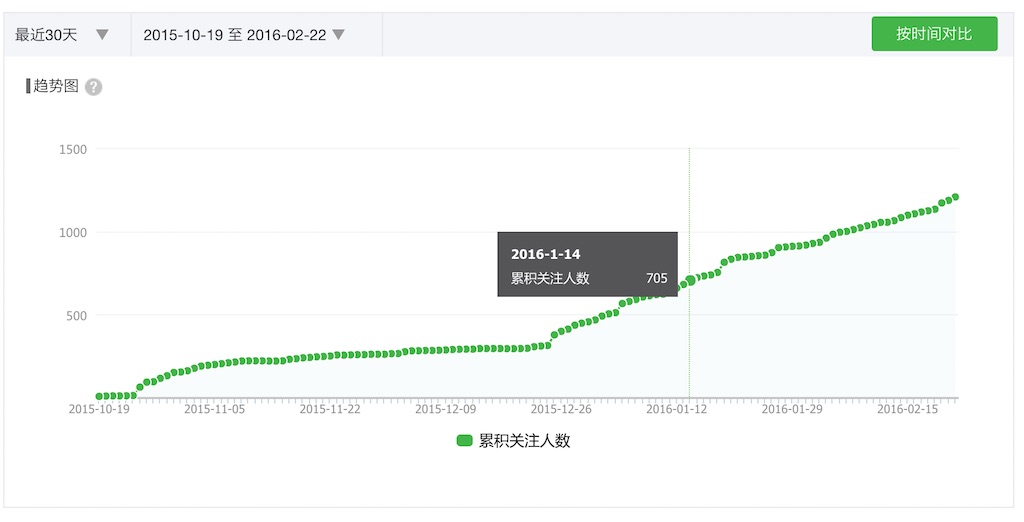This screenshot has width=1024, height=522.
Task: Click the 2016-01-29 x-axis label
Action: click(792, 409)
